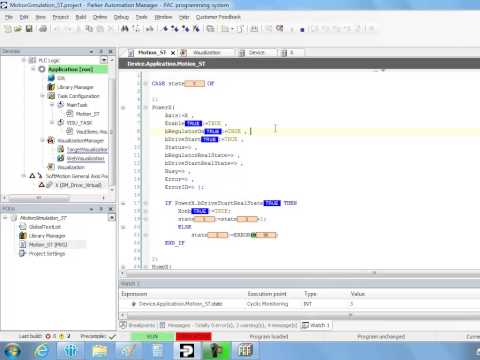Viewport: 480px width, 360px height.
Task: Open the Build menu
Action: pyautogui.click(x=81, y=17)
